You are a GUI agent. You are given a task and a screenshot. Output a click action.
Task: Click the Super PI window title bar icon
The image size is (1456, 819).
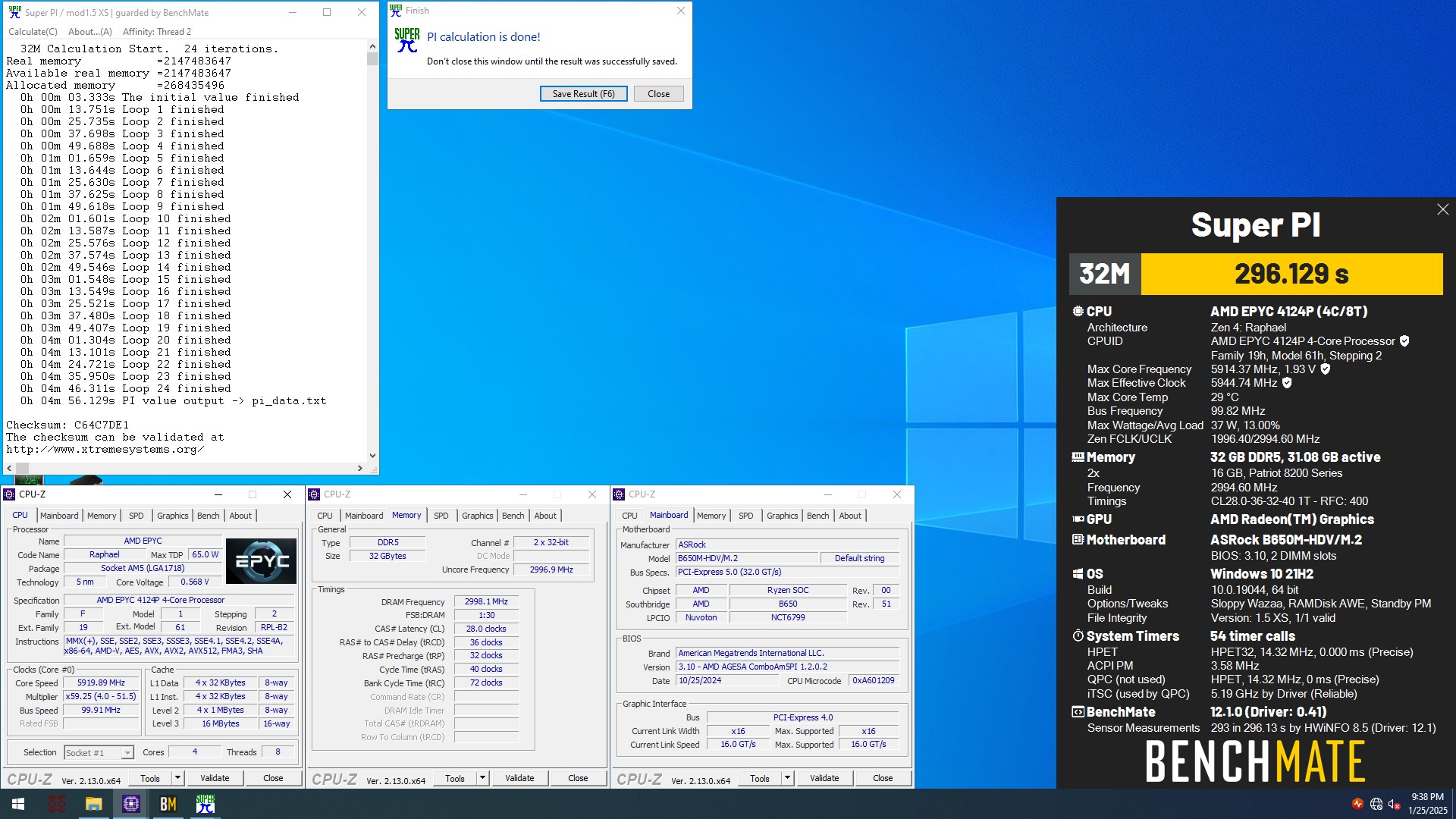[x=14, y=12]
